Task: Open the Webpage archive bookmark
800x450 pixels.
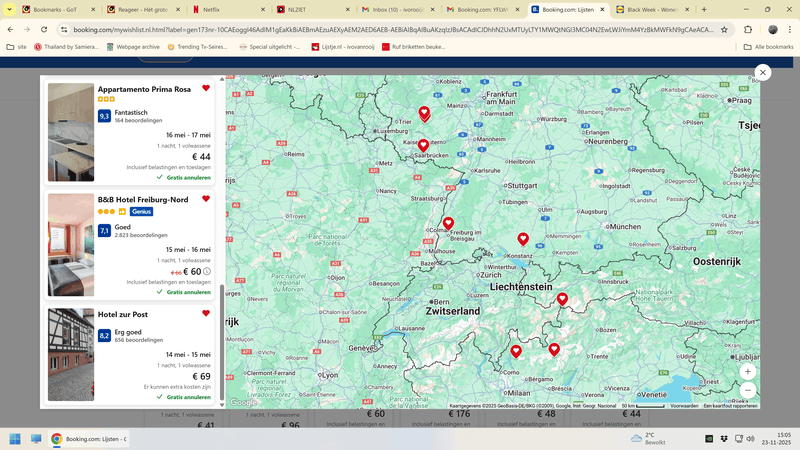Action: coord(133,47)
